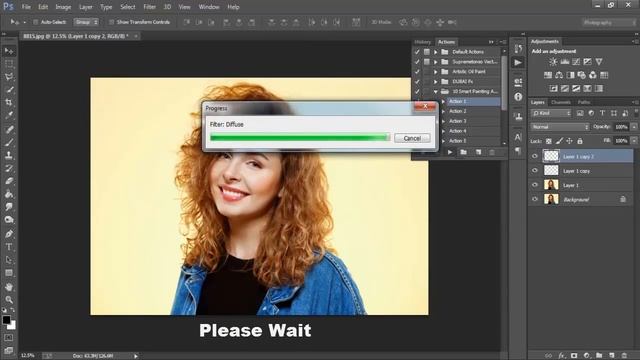Toggle Auto-Select checkbox
This screenshot has width=640, height=360.
point(36,22)
